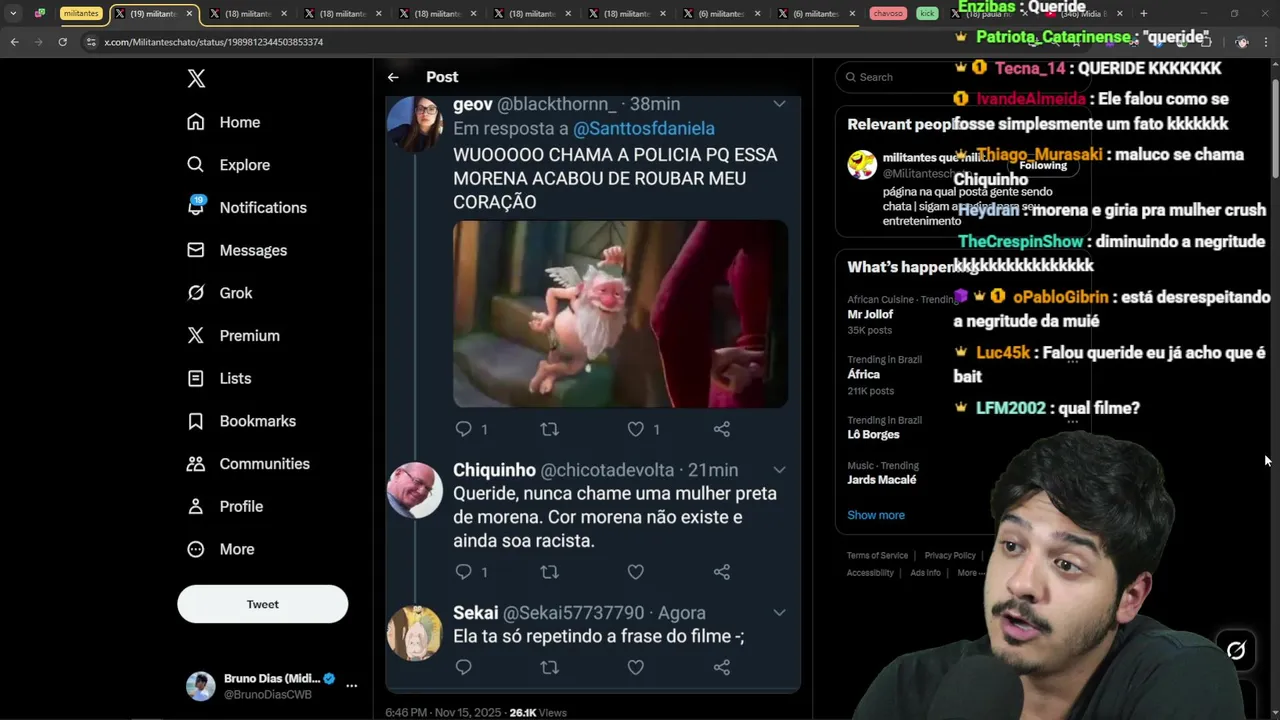Repost Chiquinho's post
Screen dimensions: 1280x720
pyautogui.click(x=549, y=572)
